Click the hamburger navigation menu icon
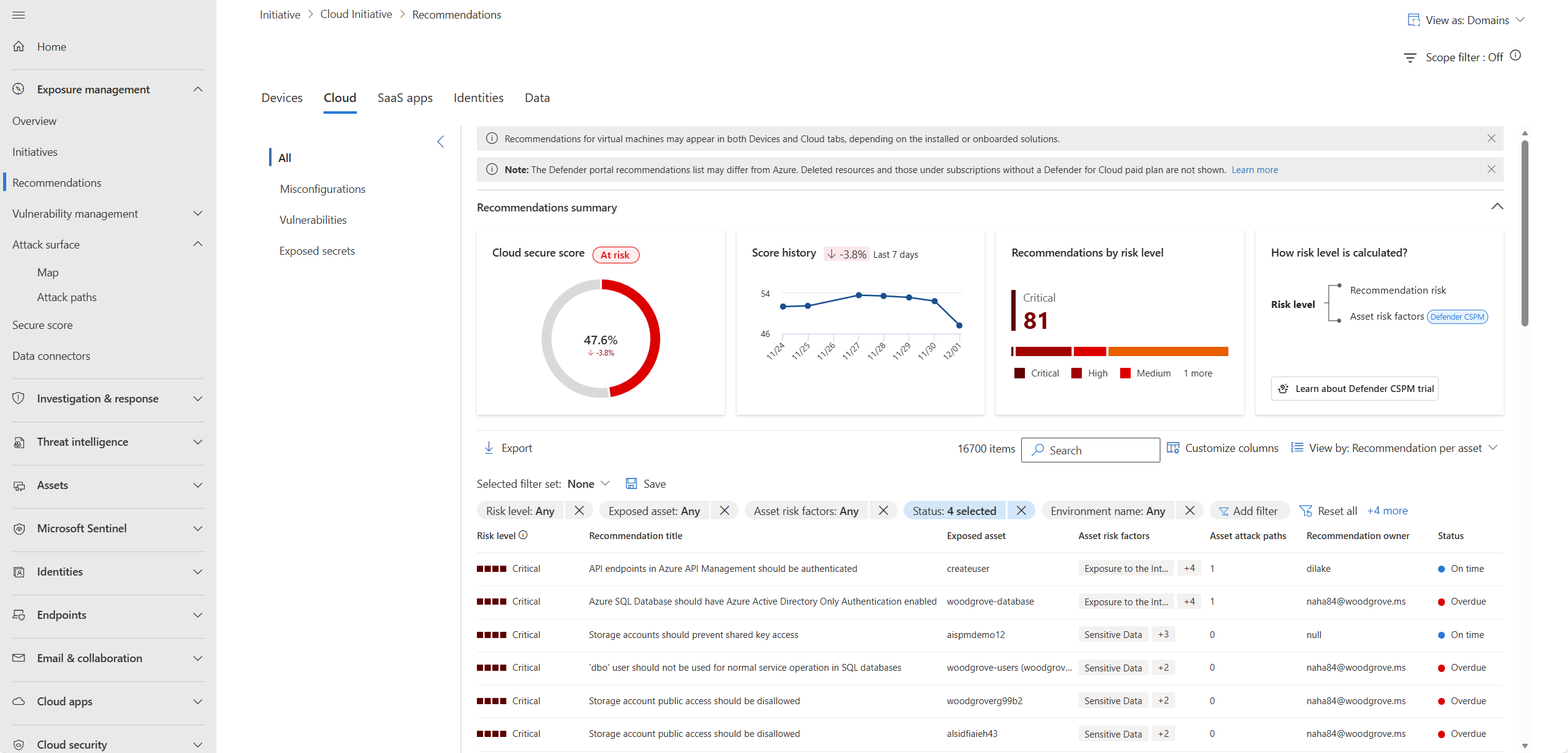The width and height of the screenshot is (1568, 753). (x=19, y=15)
